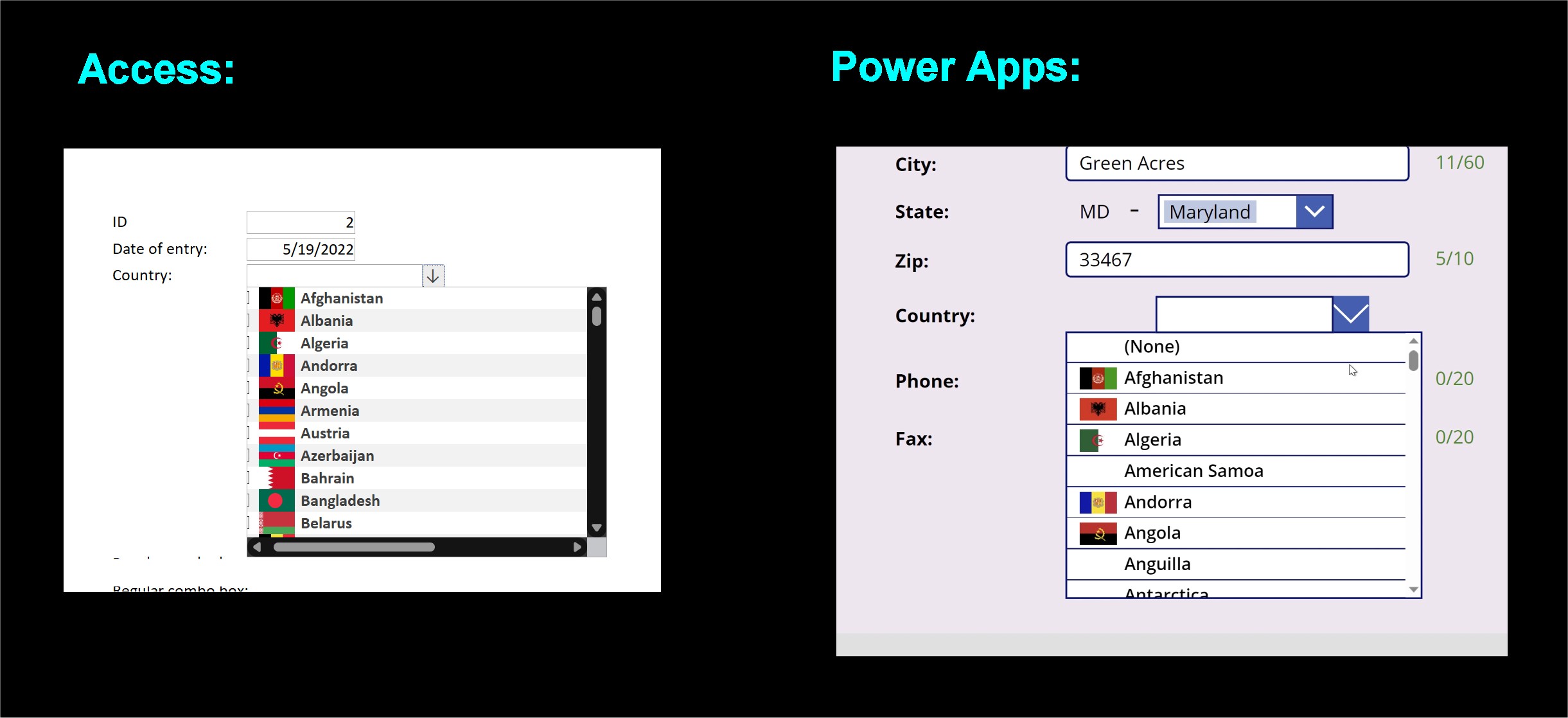
Task: Click the Angola flag in Access list
Action: pyautogui.click(x=277, y=388)
